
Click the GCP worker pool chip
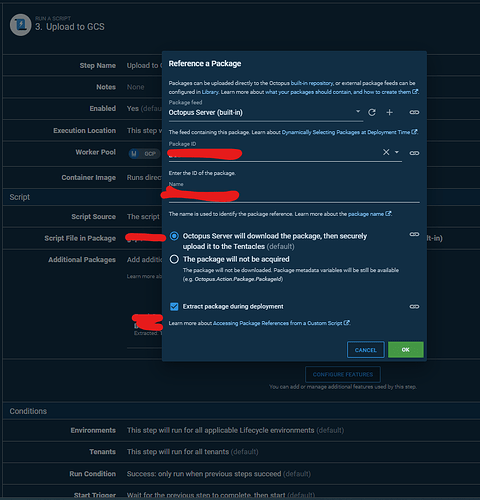144,154
